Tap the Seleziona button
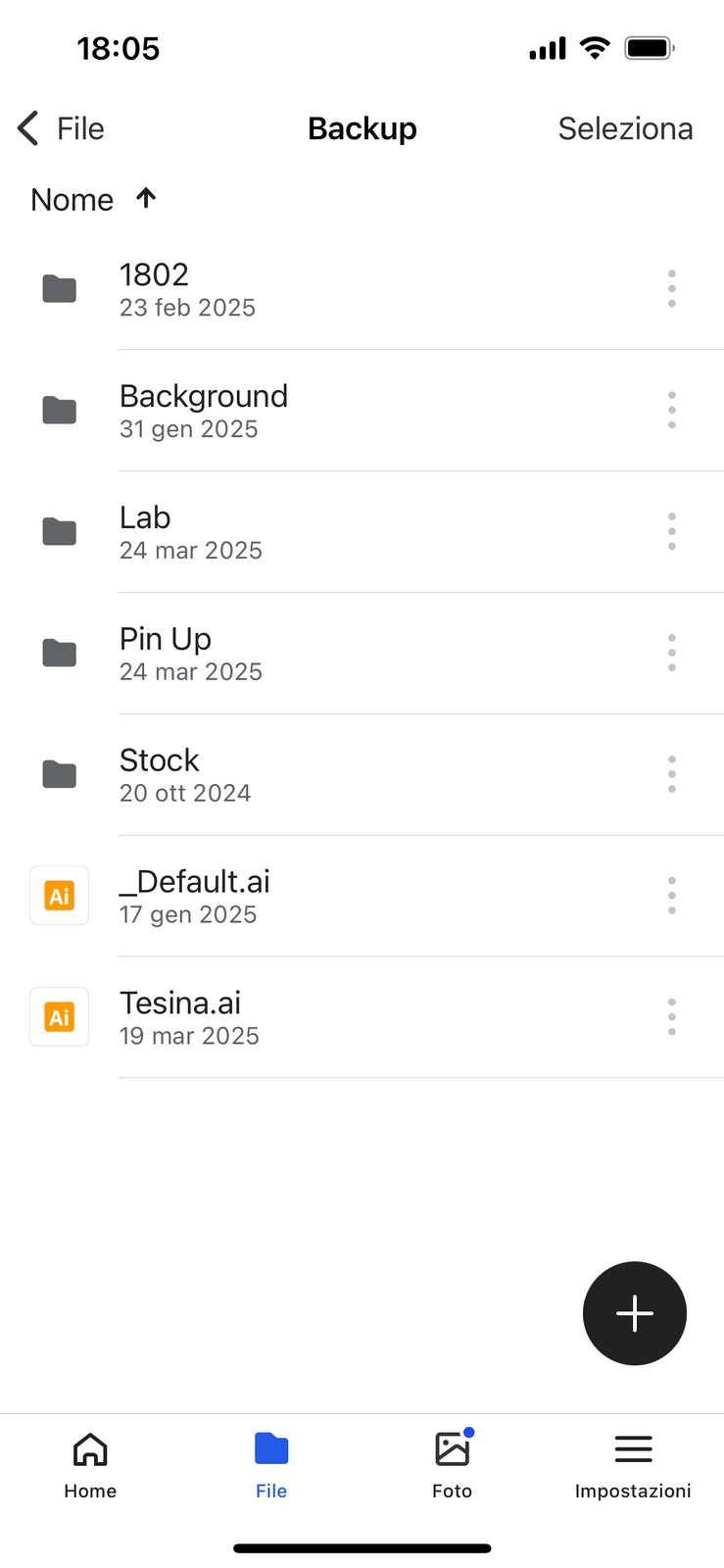The height and width of the screenshot is (1568, 724). pos(625,128)
